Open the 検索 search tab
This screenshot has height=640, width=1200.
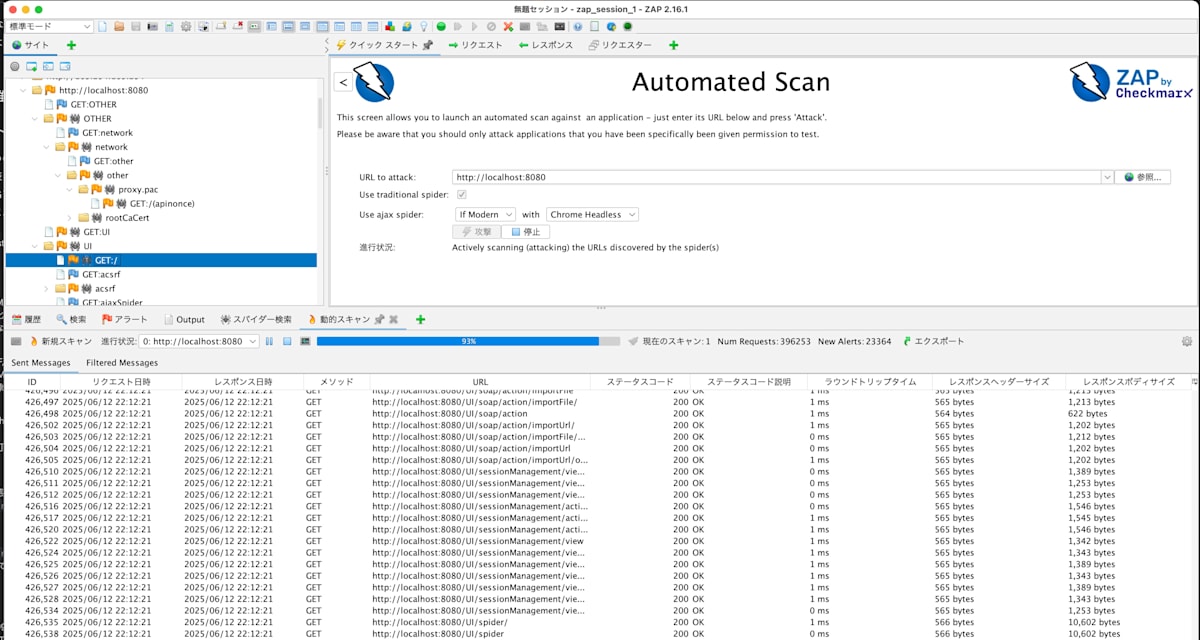[71, 319]
